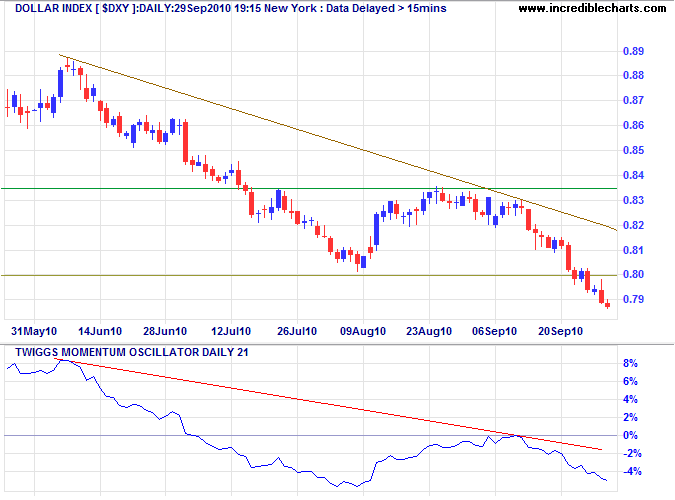Select the 14Jun10 date label
The height and width of the screenshot is (500, 675).
pos(100,331)
